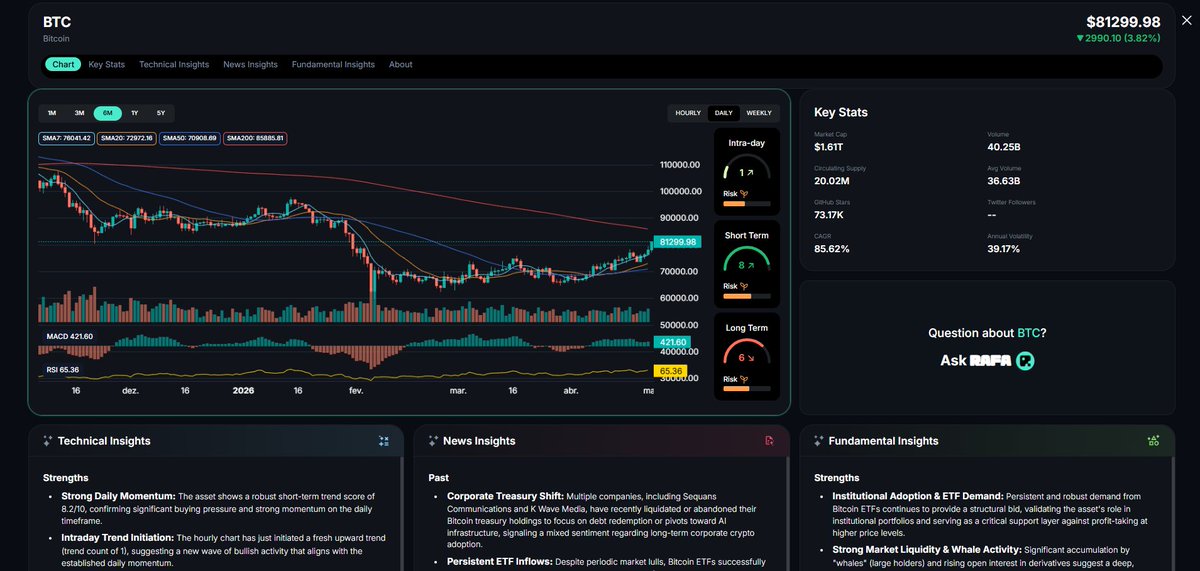Click the Ask RAFA button
The width and height of the screenshot is (1200, 571).
coord(987,360)
